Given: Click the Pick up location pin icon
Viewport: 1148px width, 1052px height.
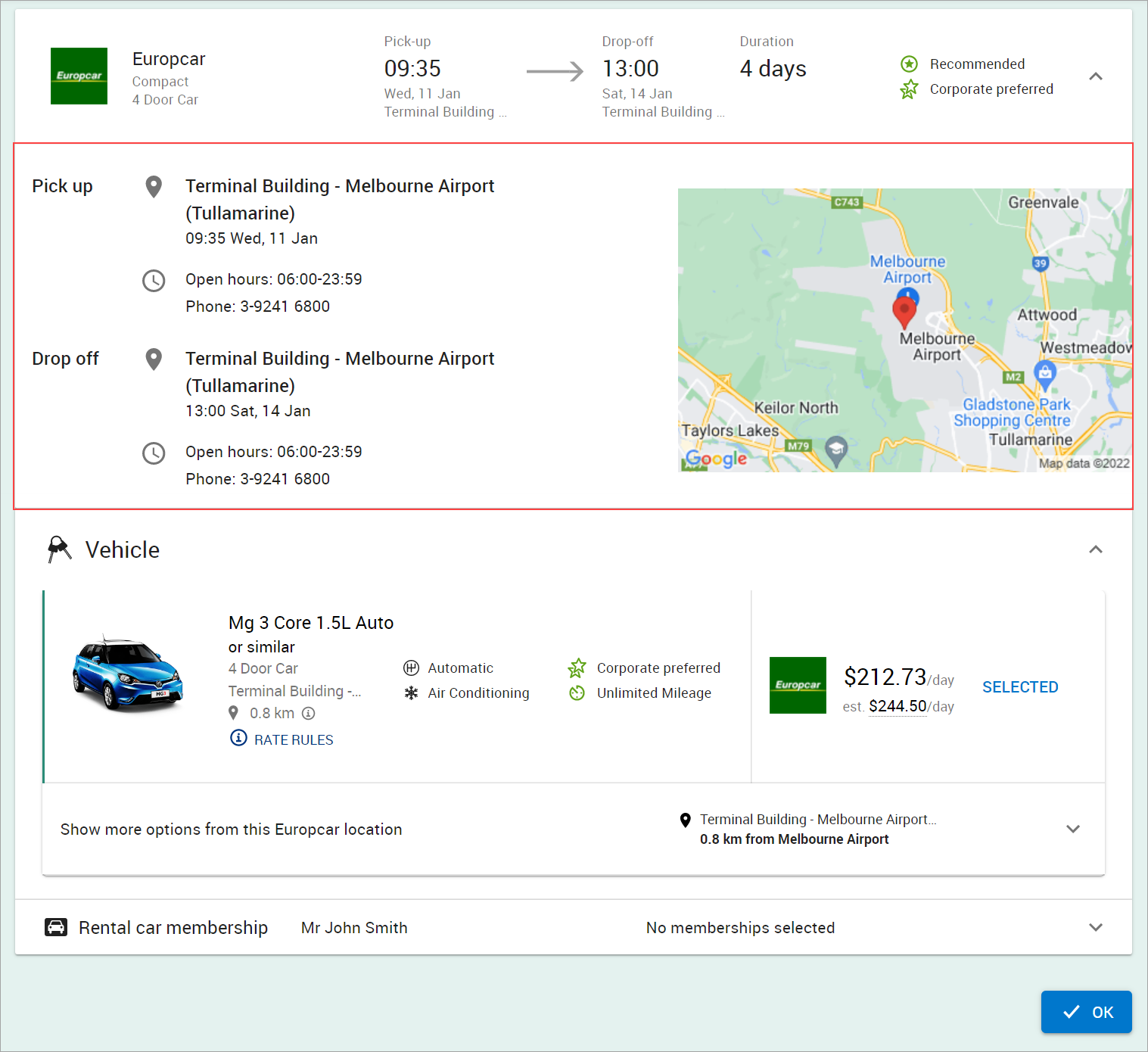Looking at the screenshot, I should 154,186.
